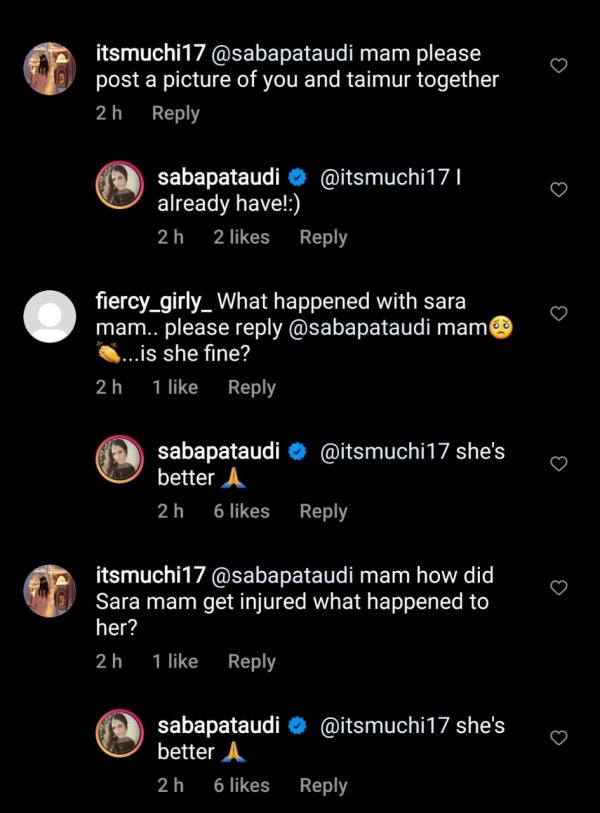Tap the heart on fiercy_girly_'s comment
Viewport: 600px width, 813px height.
click(x=559, y=314)
